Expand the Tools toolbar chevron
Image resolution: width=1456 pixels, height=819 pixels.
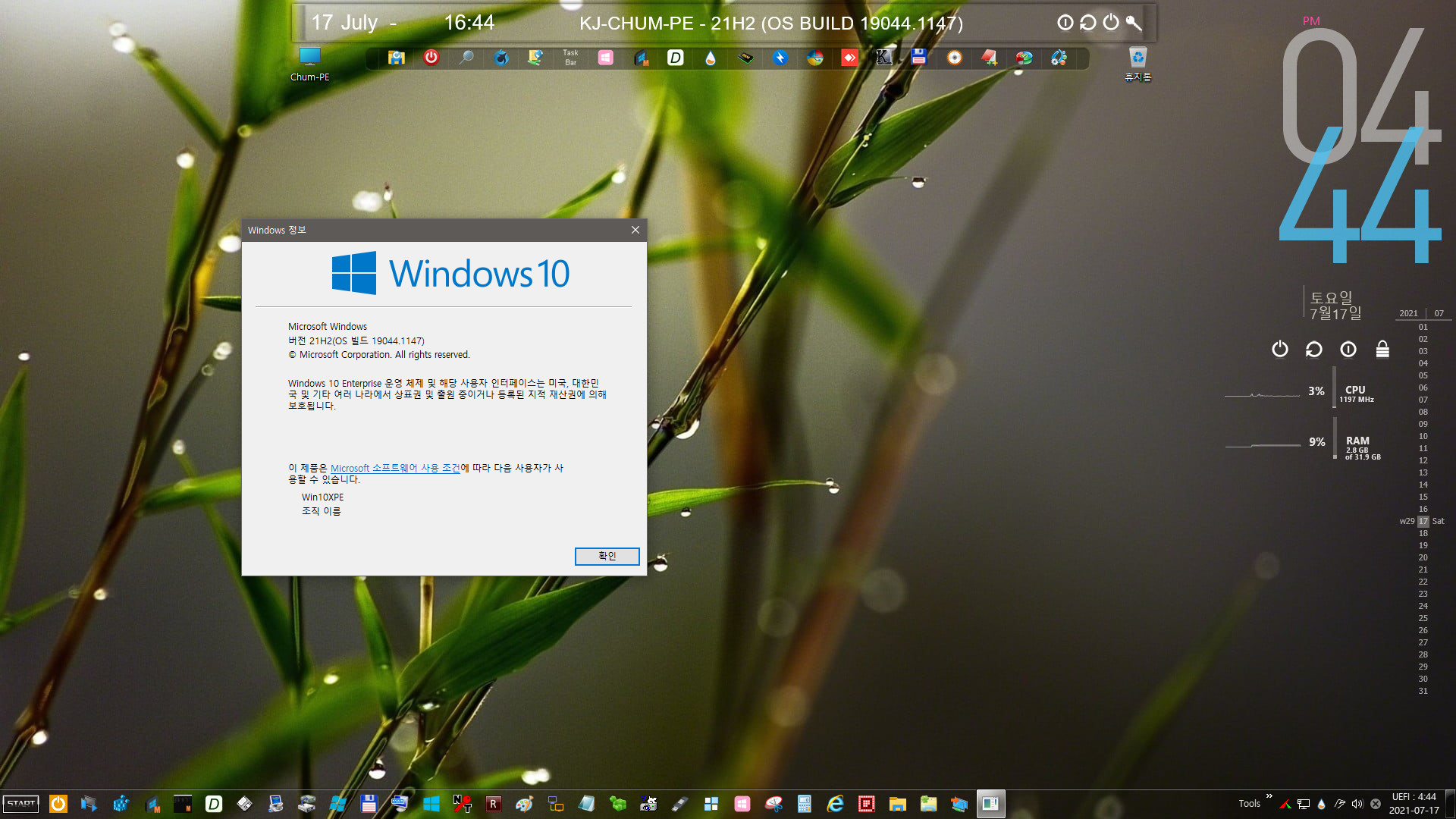click(x=1269, y=796)
